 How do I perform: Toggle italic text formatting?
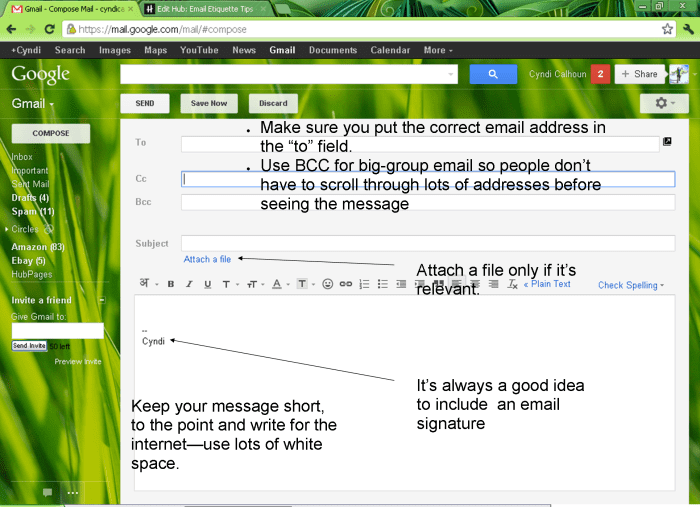[x=189, y=284]
